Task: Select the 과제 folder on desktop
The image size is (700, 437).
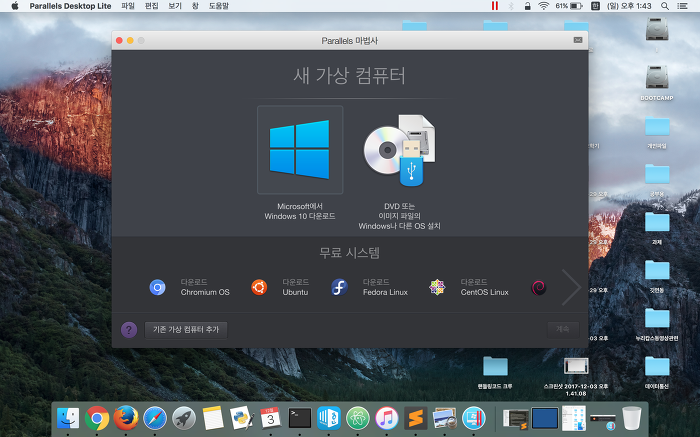Action: click(657, 228)
